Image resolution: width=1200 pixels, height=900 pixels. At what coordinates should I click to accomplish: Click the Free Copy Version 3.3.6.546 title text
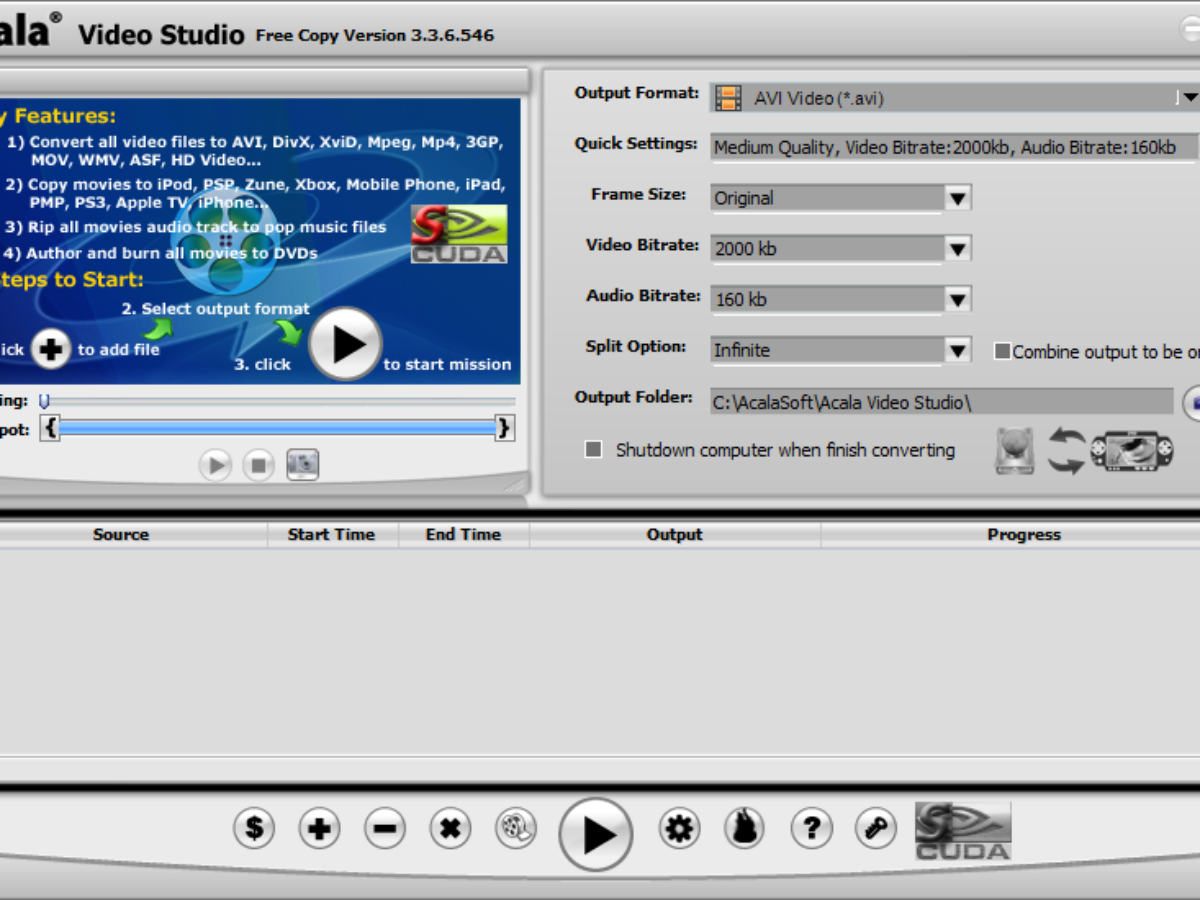point(375,35)
